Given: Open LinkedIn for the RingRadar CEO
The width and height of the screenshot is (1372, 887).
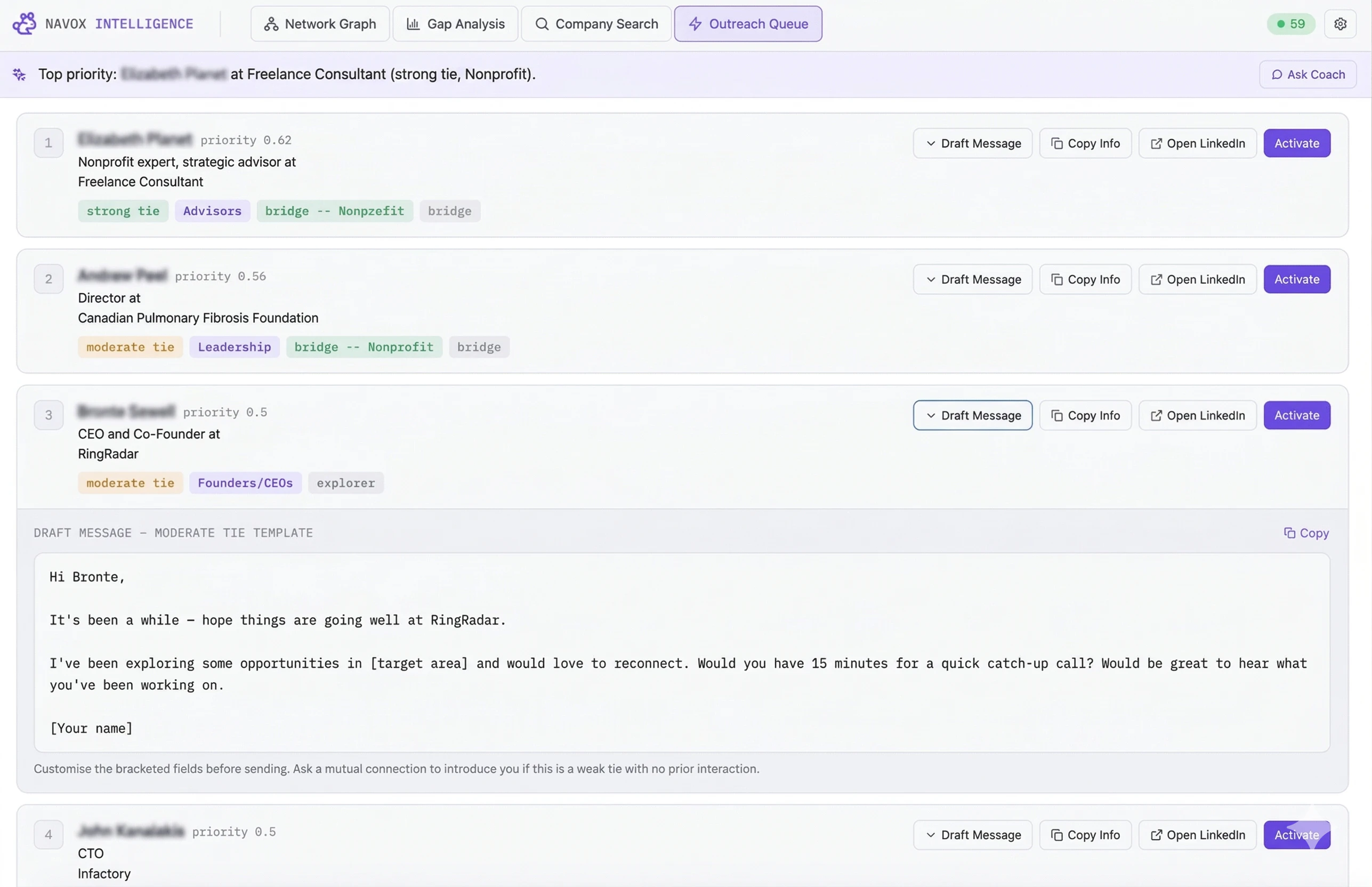Looking at the screenshot, I should click(x=1197, y=415).
